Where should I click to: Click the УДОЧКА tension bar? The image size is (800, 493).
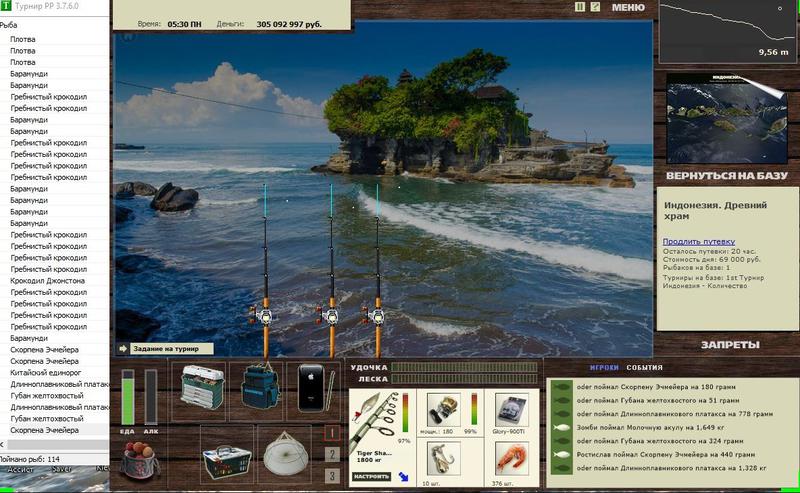464,367
